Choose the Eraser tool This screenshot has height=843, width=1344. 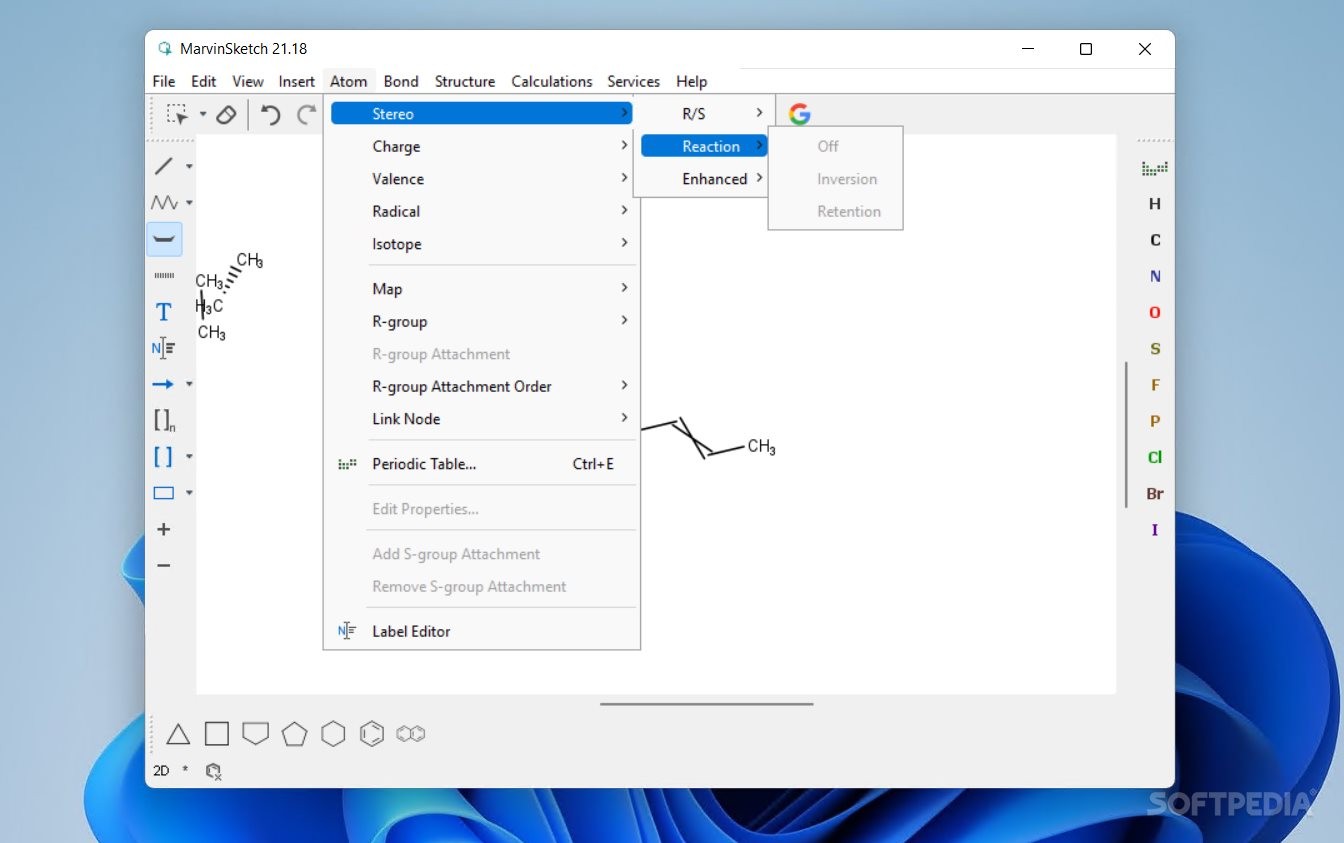226,114
